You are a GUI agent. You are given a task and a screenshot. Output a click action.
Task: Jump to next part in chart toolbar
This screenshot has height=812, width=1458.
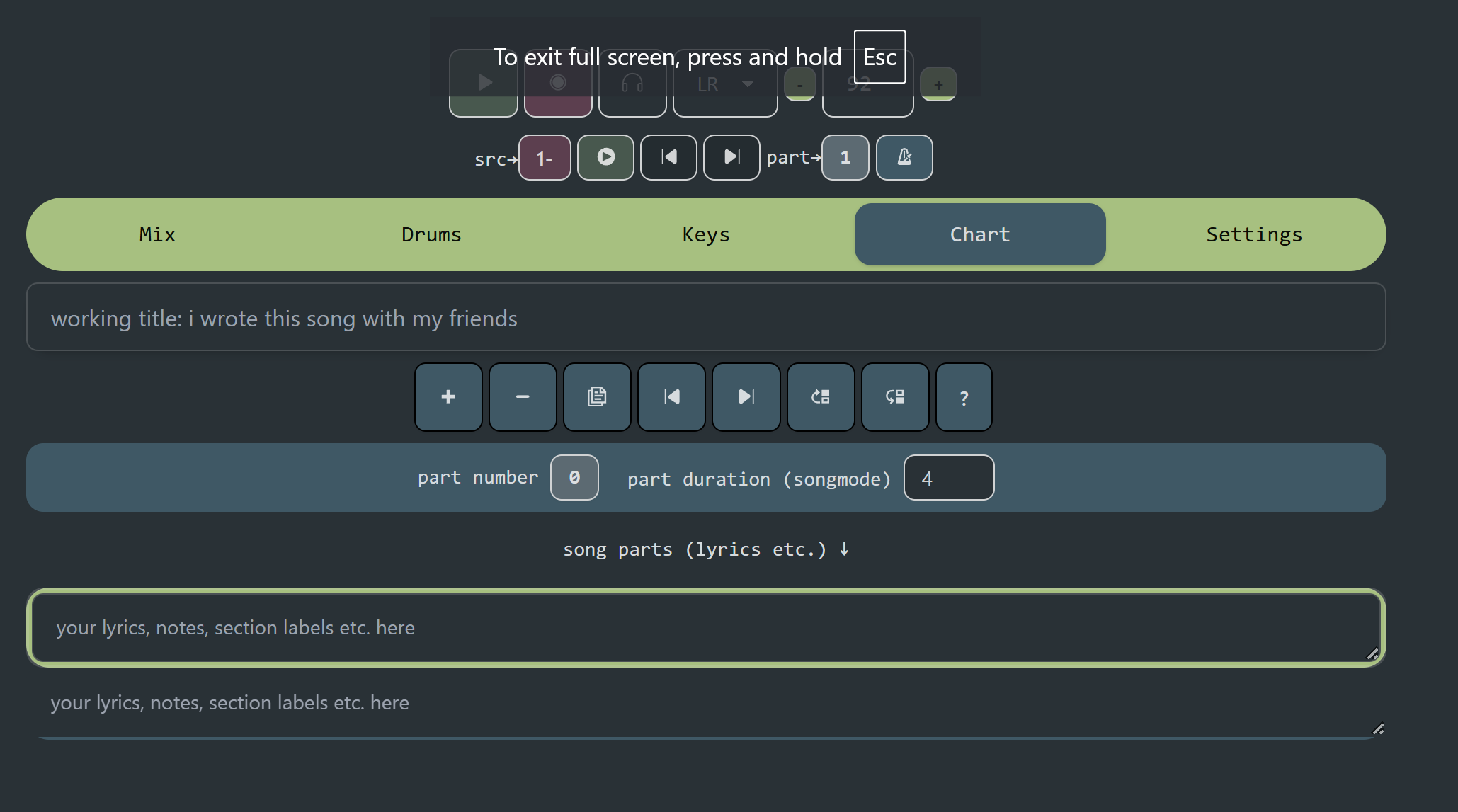coord(746,397)
